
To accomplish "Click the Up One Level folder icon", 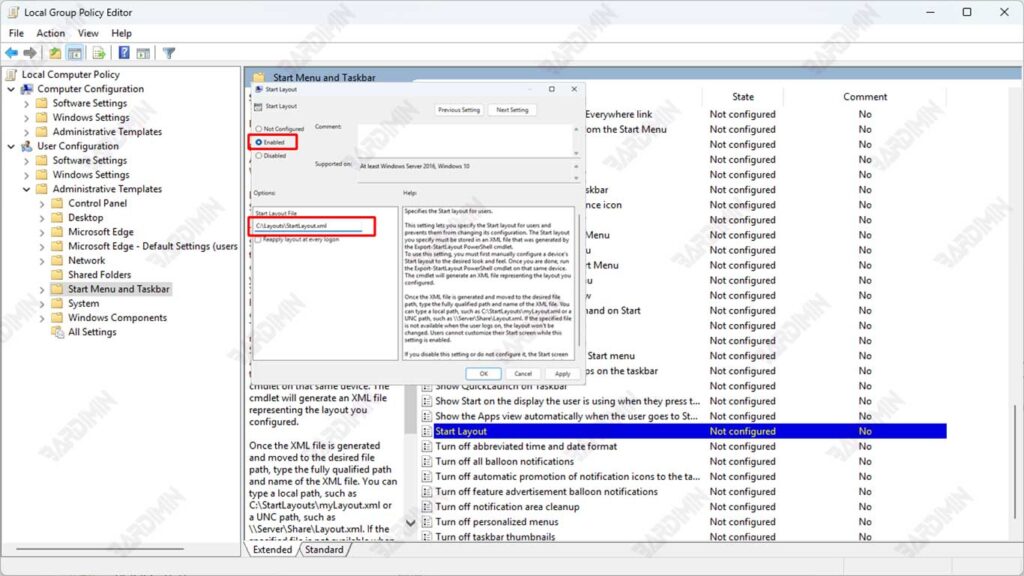I will coord(55,53).
